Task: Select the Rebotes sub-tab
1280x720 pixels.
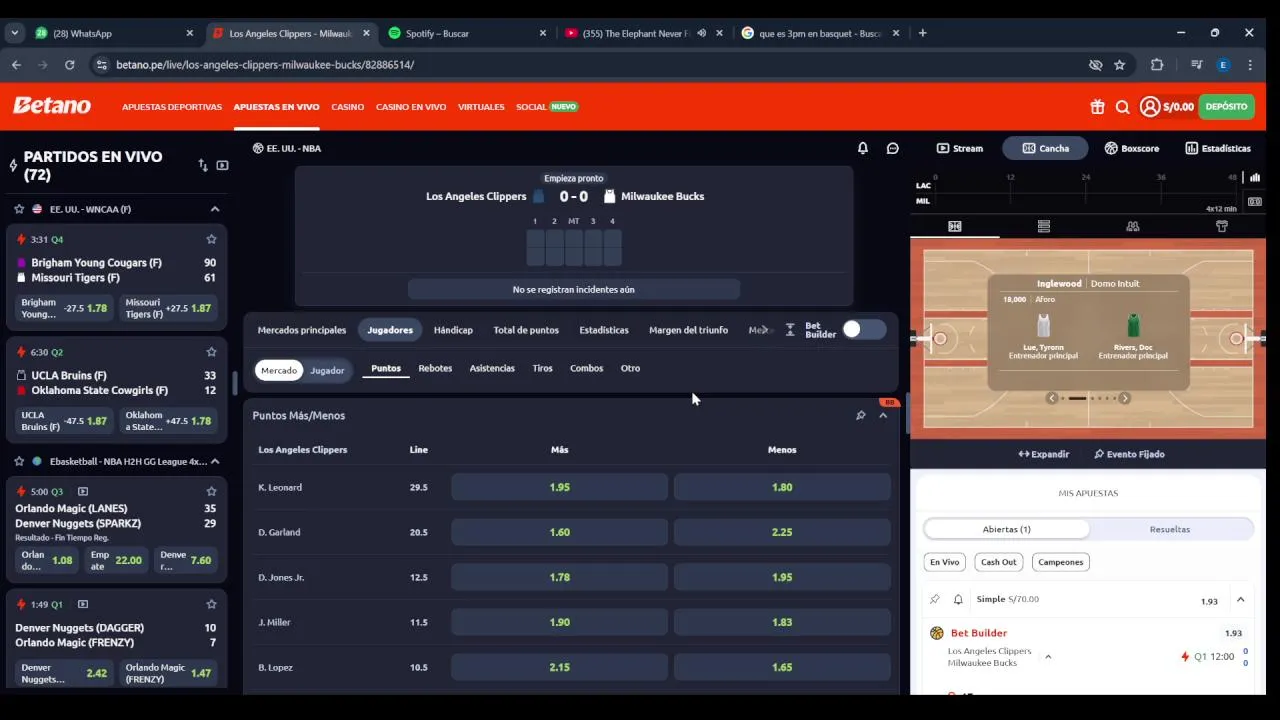Action: tap(435, 368)
